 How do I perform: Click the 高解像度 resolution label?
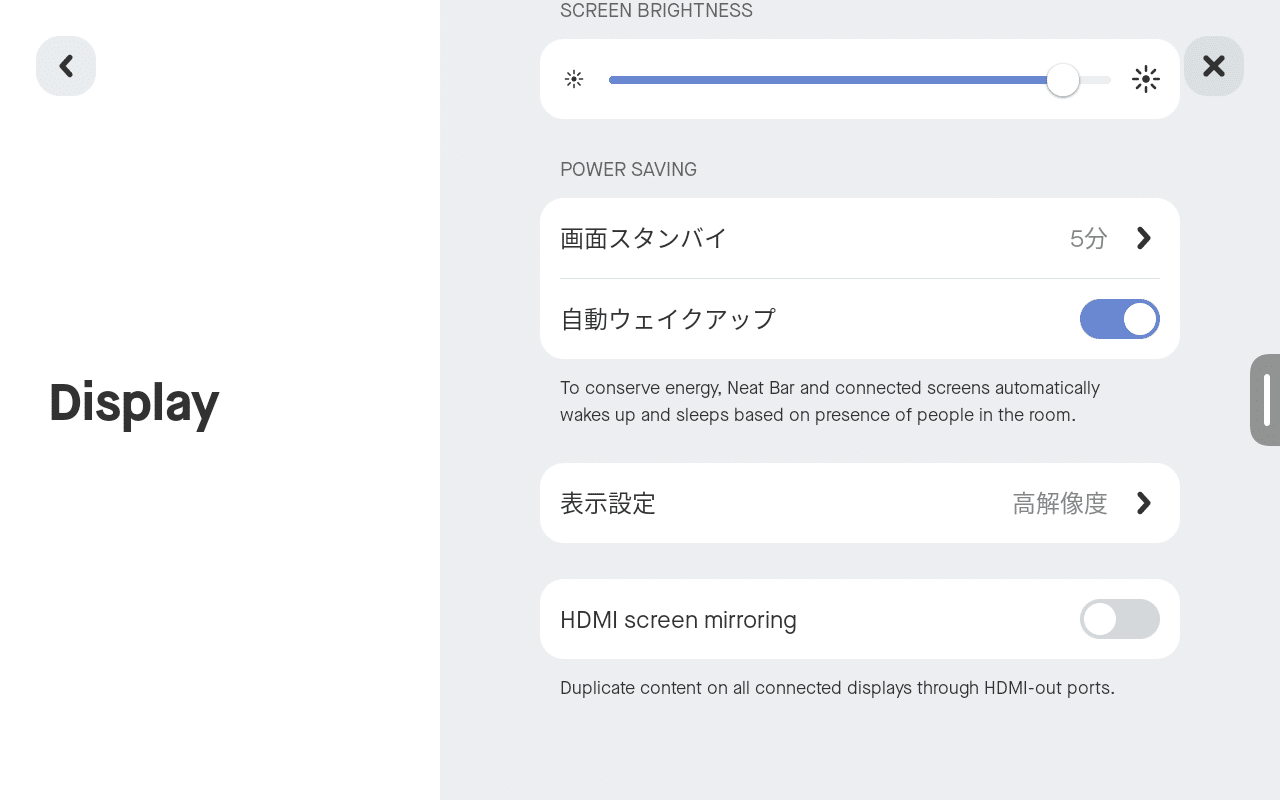pos(1060,503)
